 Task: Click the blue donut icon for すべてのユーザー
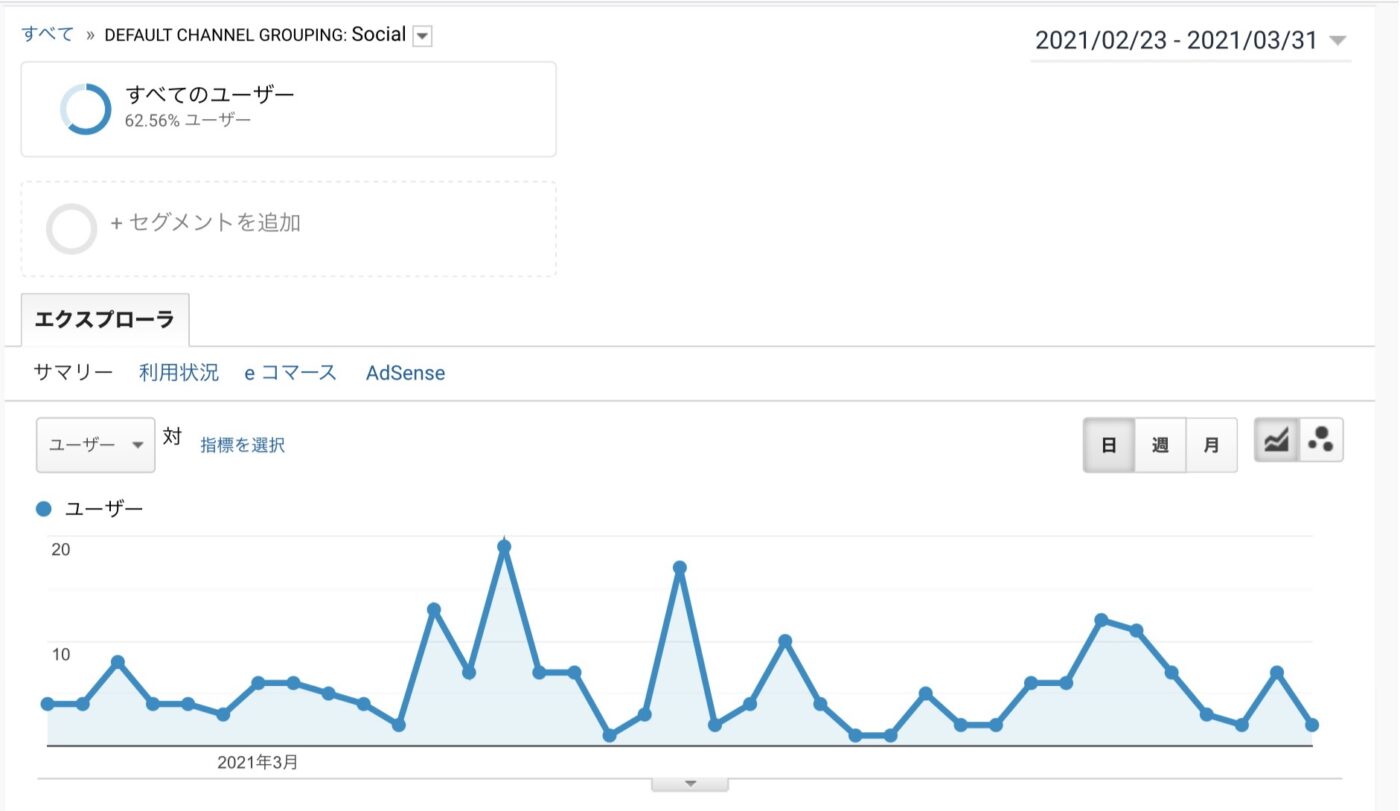85,109
